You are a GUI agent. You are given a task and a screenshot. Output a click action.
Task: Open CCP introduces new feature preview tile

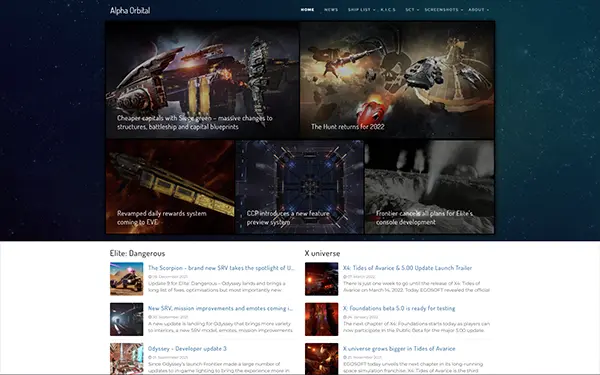coord(300,187)
